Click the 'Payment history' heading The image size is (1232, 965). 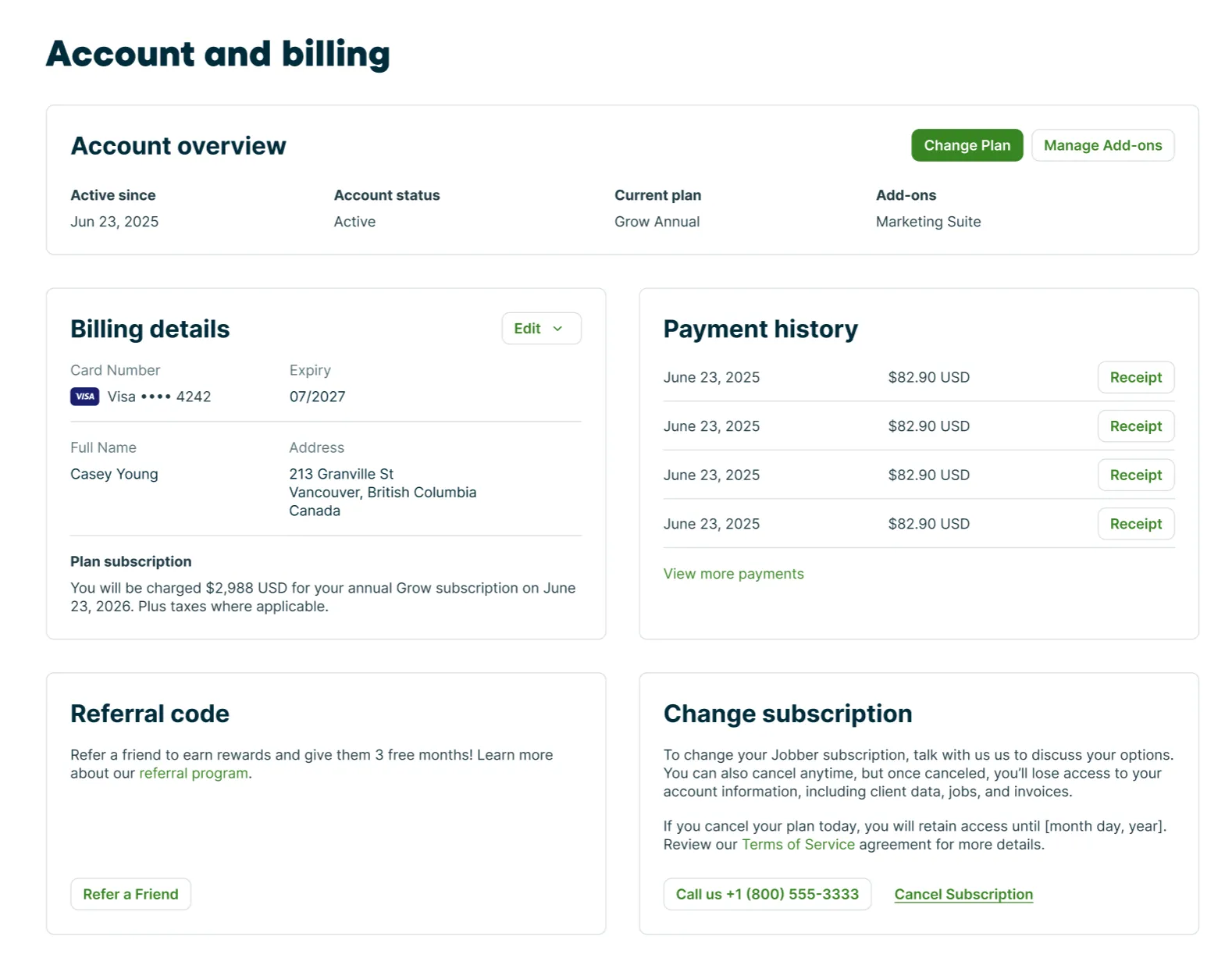(x=760, y=329)
